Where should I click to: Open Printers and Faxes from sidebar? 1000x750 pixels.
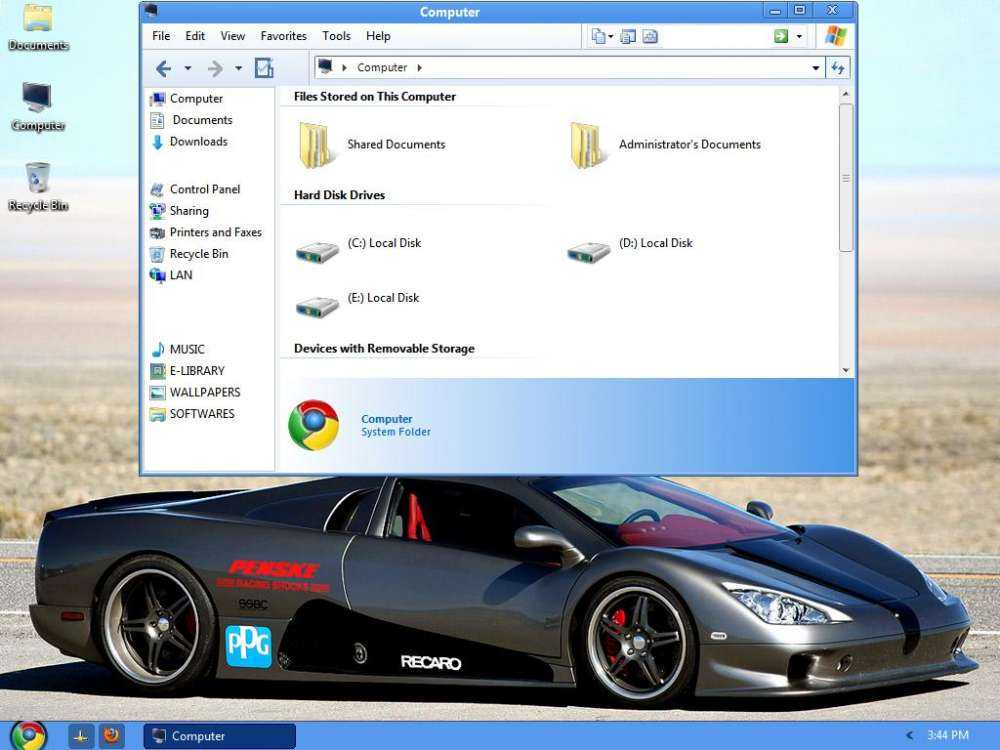215,232
